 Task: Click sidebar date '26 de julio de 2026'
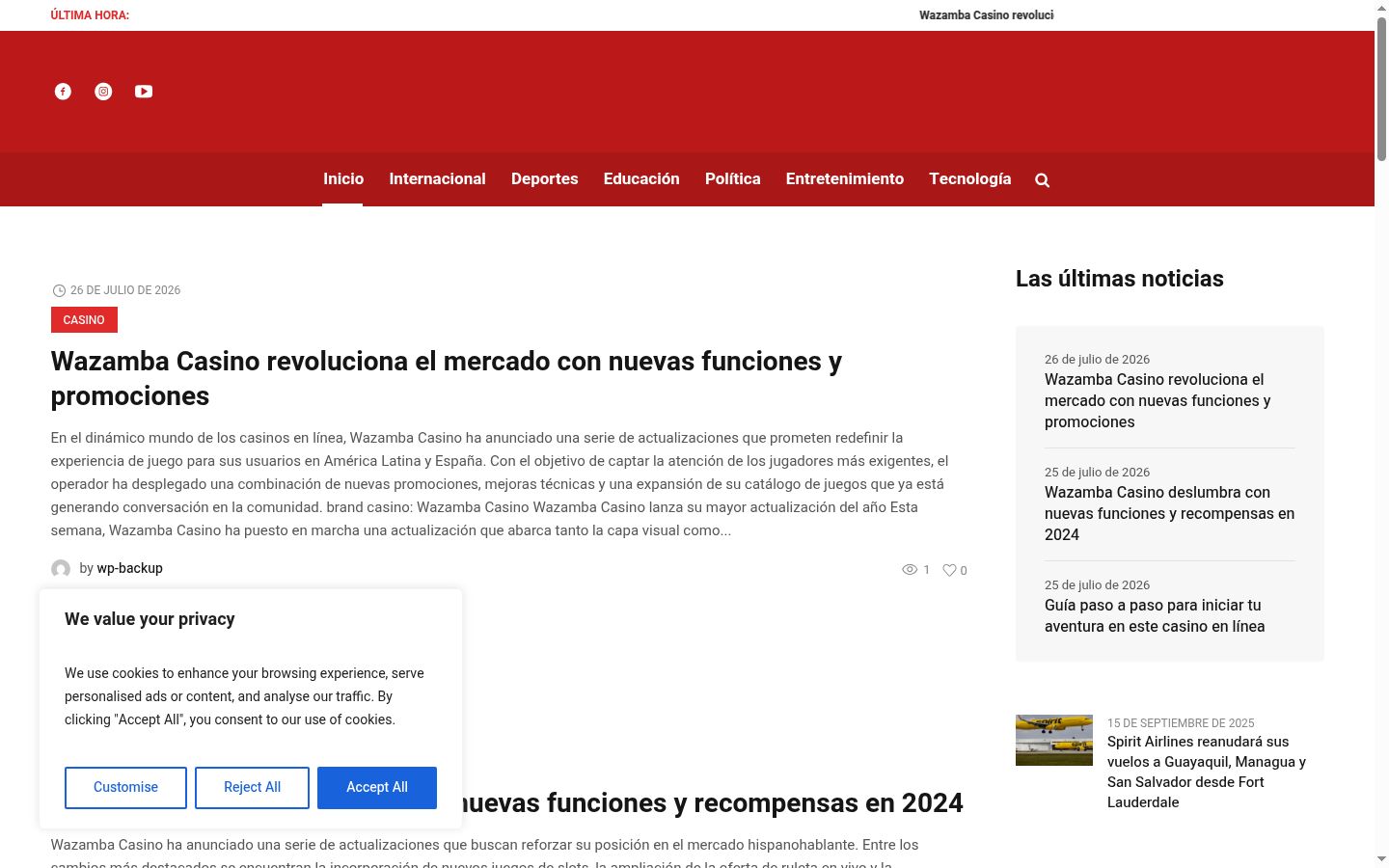[1097, 359]
